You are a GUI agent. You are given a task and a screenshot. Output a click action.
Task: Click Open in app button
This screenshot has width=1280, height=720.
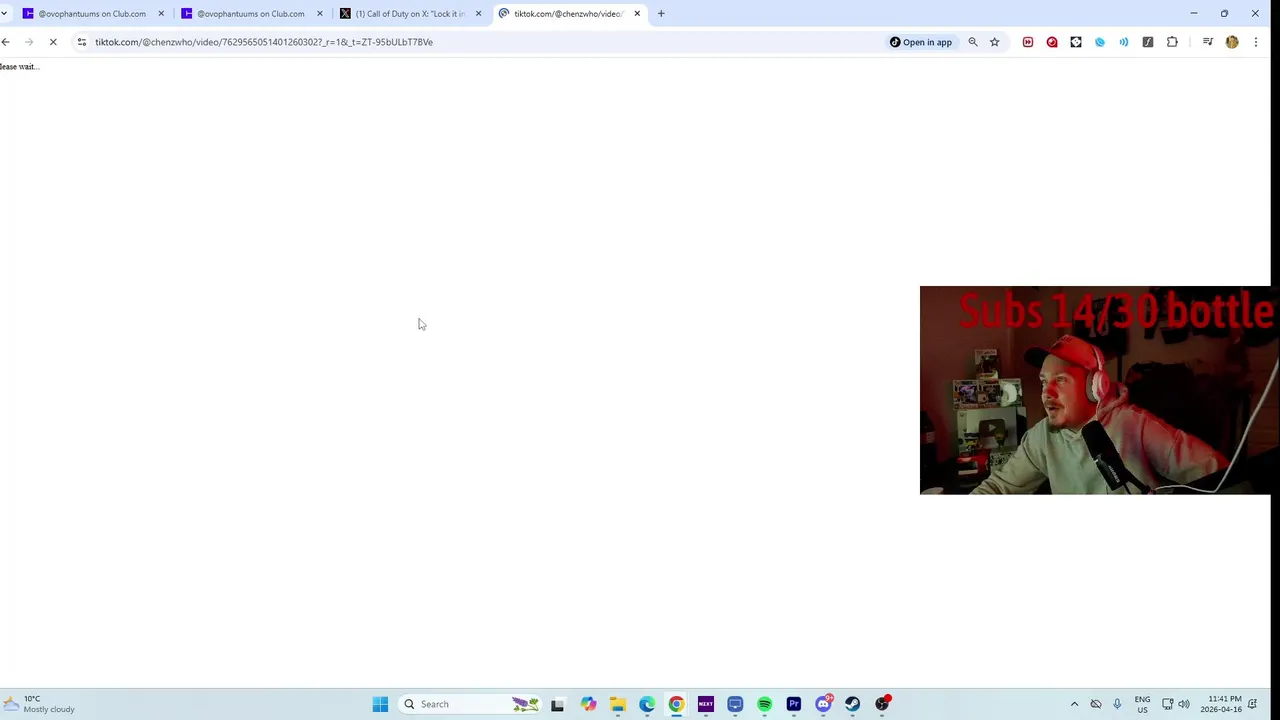click(921, 42)
